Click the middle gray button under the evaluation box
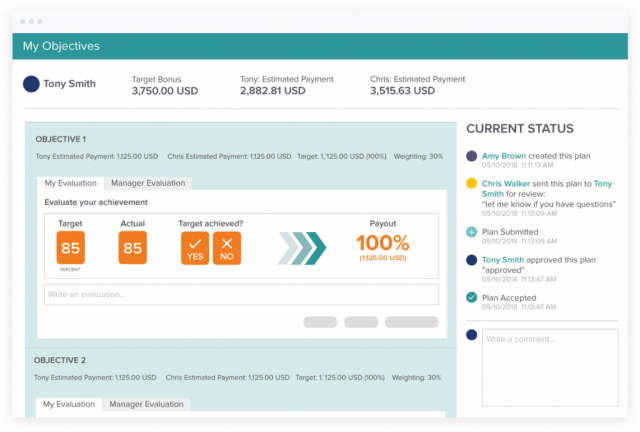The width and height of the screenshot is (640, 432). (361, 322)
